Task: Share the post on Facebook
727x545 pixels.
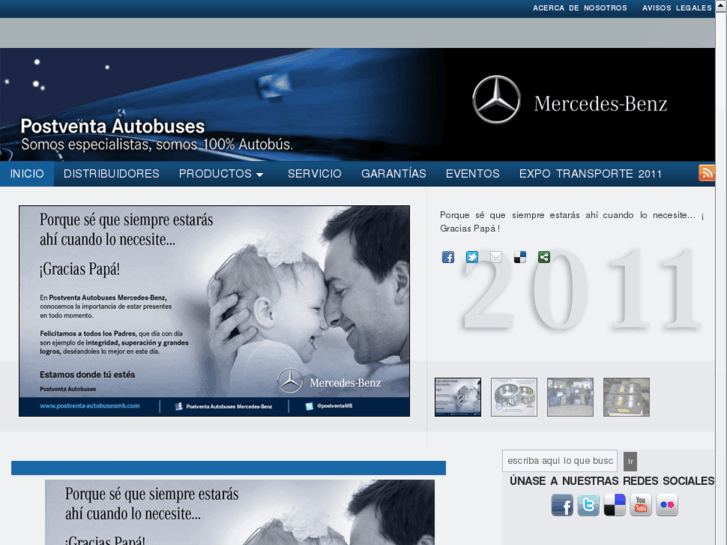Action: 448,257
